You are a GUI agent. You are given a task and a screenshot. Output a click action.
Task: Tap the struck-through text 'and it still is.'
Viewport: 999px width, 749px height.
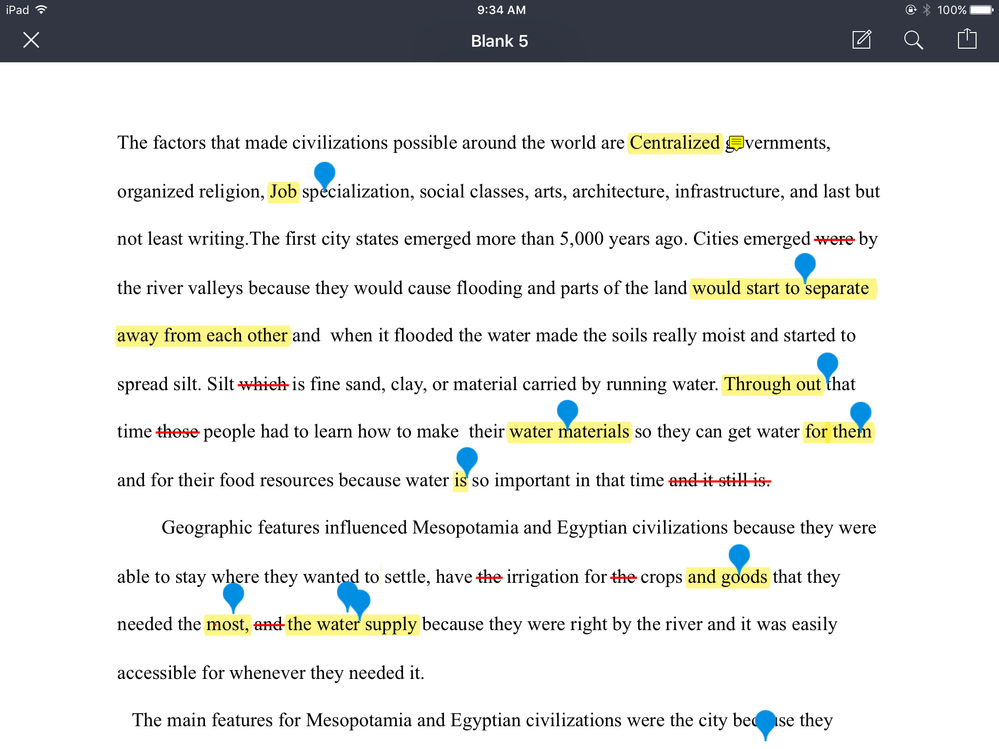click(x=719, y=481)
